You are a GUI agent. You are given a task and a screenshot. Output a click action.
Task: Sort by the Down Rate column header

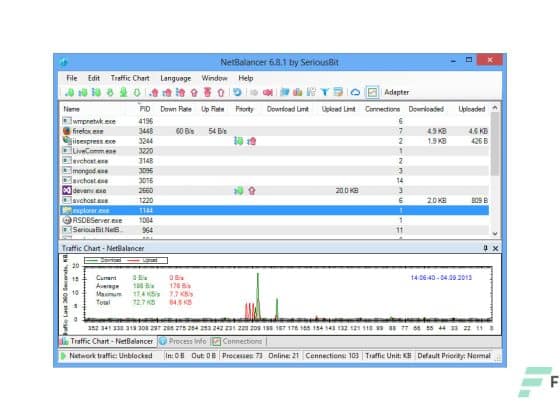(176, 109)
